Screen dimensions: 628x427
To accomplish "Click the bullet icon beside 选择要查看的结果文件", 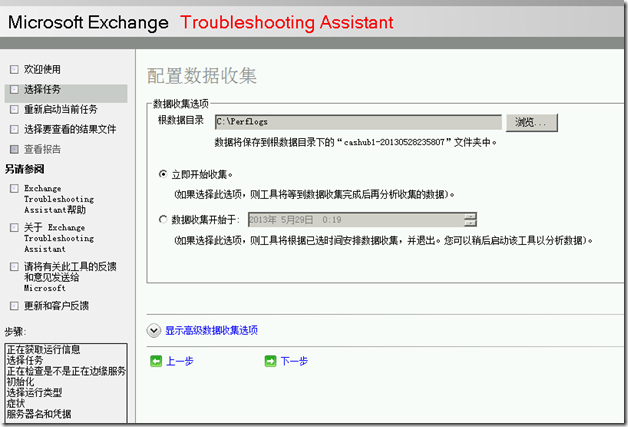I will click(x=14, y=129).
